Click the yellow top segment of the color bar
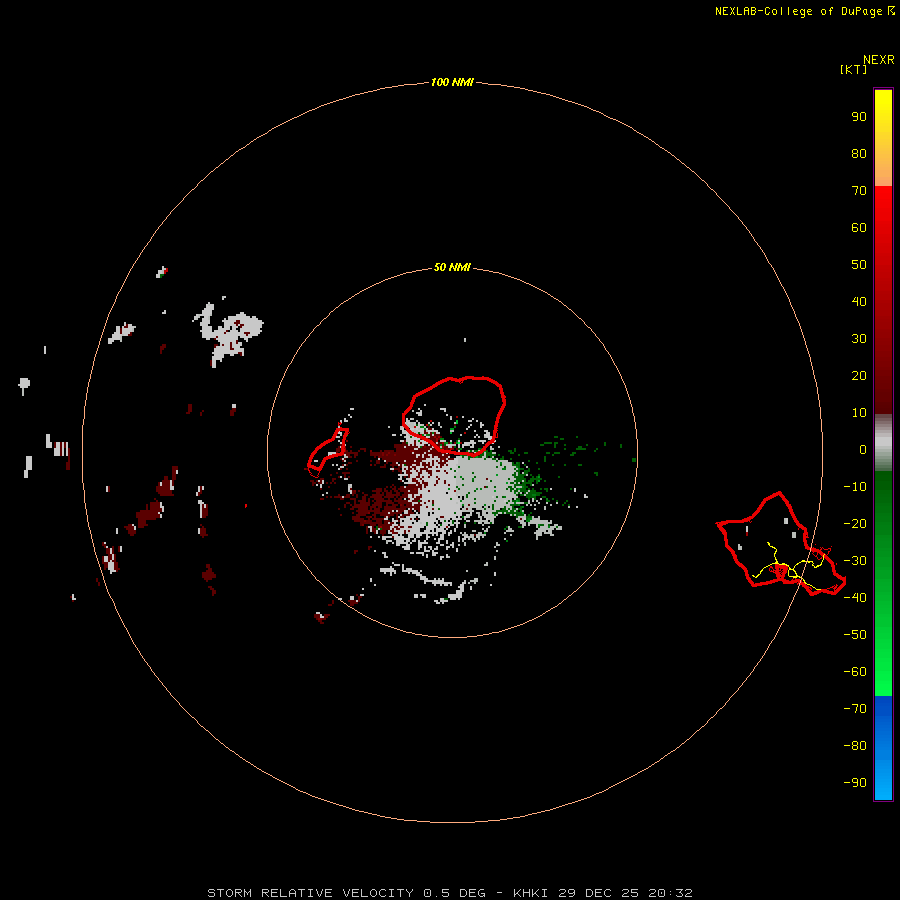 883,138
